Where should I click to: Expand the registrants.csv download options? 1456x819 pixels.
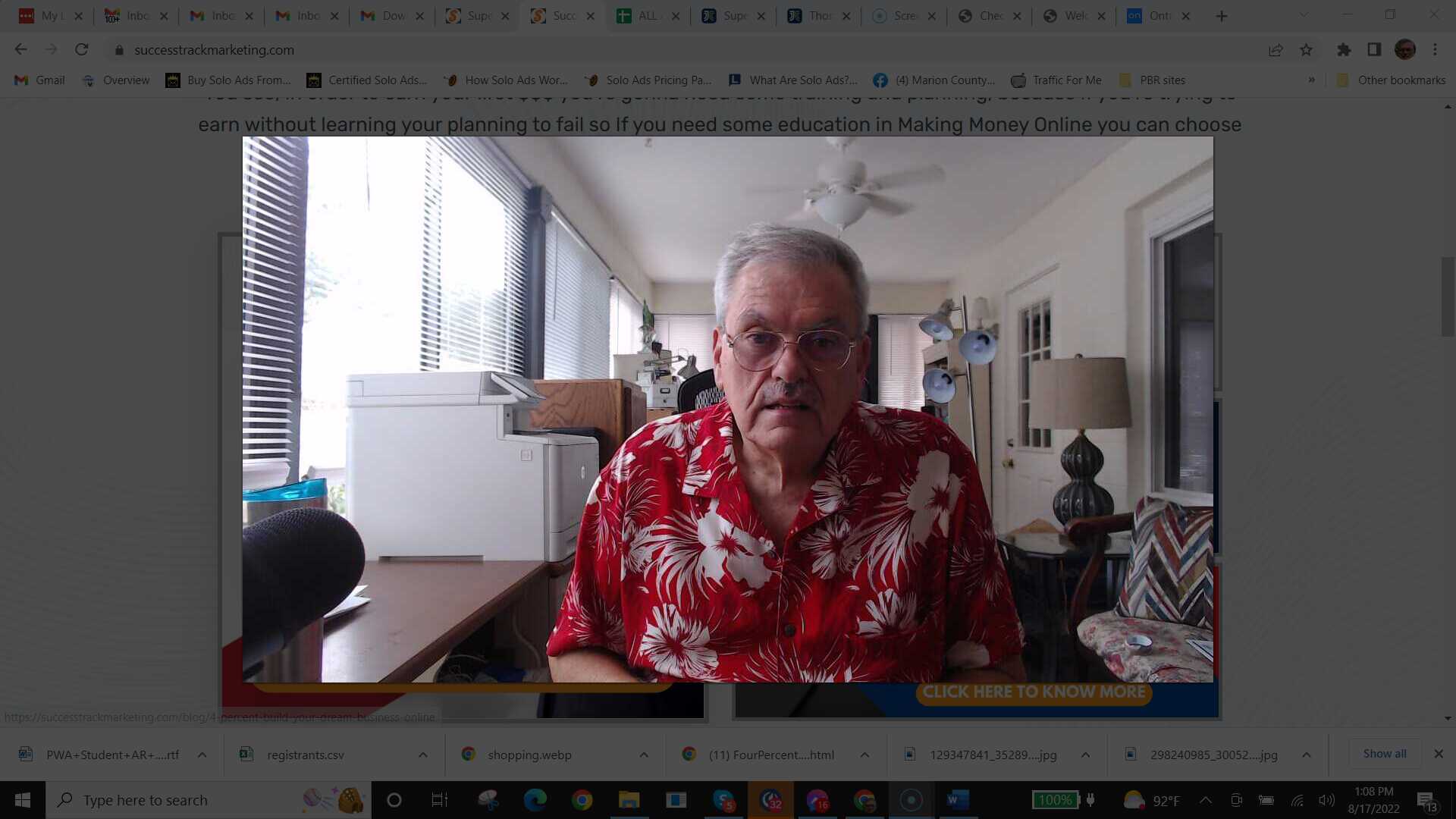coord(422,755)
